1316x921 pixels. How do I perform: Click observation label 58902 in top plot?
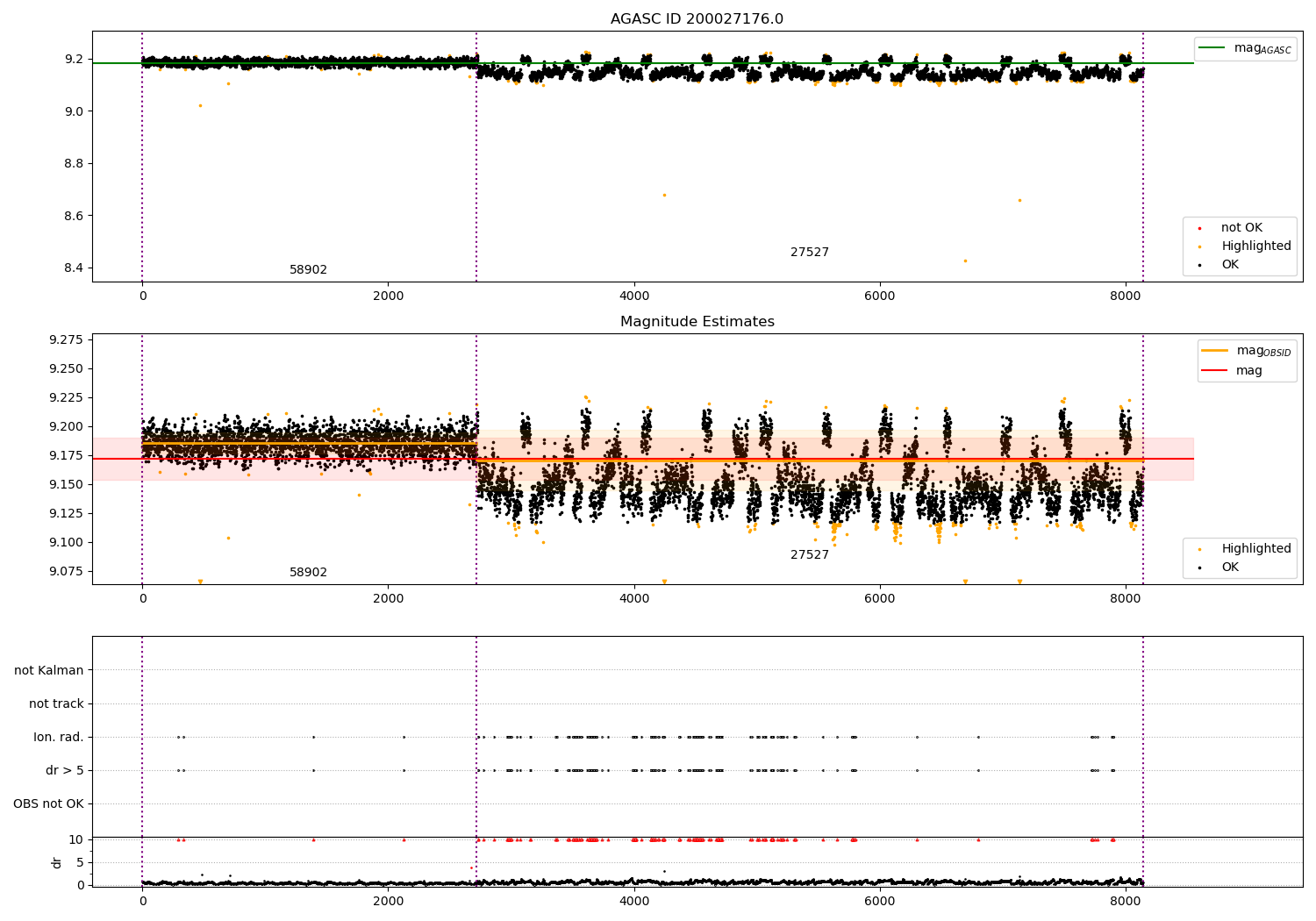(x=308, y=270)
